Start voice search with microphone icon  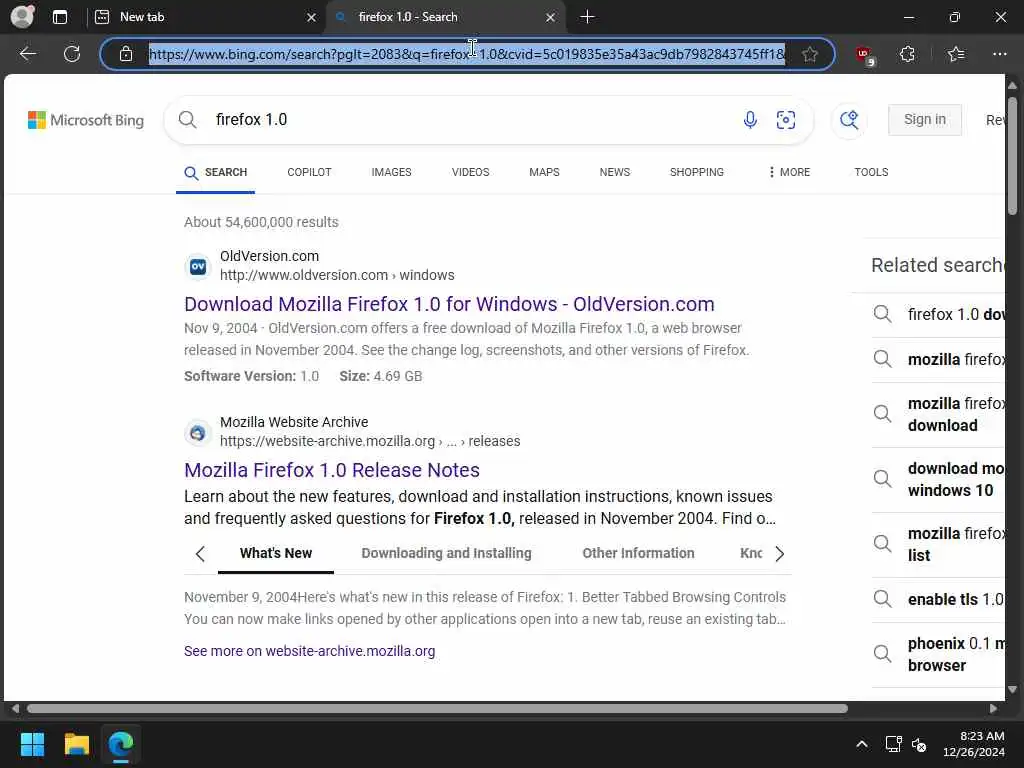coord(750,120)
